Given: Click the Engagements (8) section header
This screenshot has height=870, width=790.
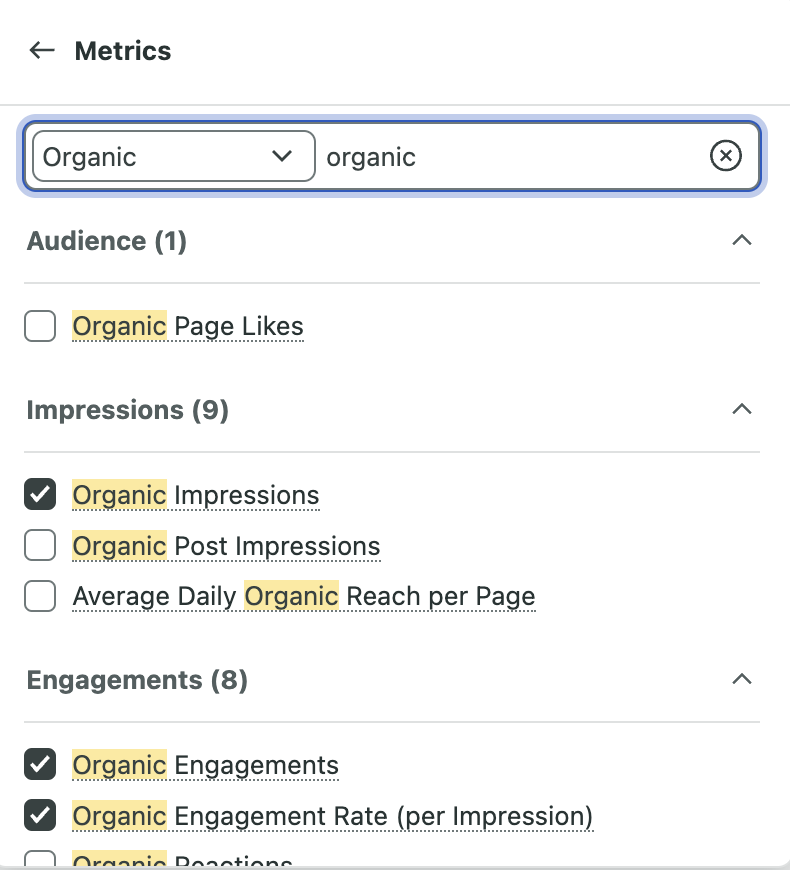Looking at the screenshot, I should [x=137, y=680].
